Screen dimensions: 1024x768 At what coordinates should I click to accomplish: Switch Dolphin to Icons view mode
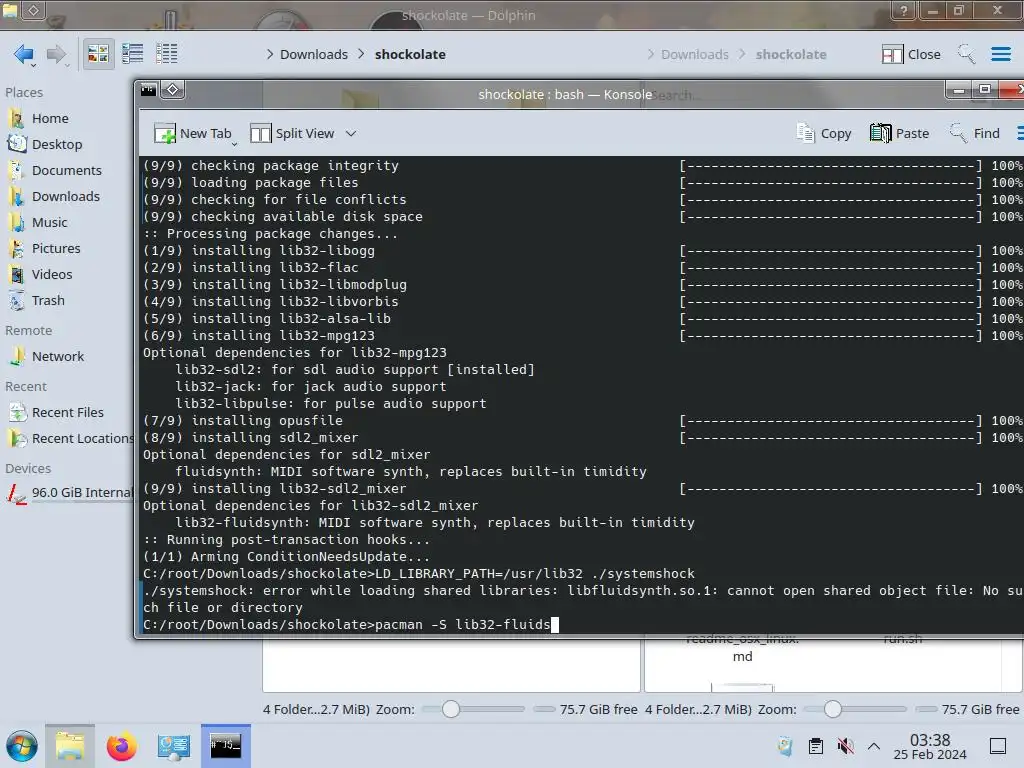click(x=98, y=54)
